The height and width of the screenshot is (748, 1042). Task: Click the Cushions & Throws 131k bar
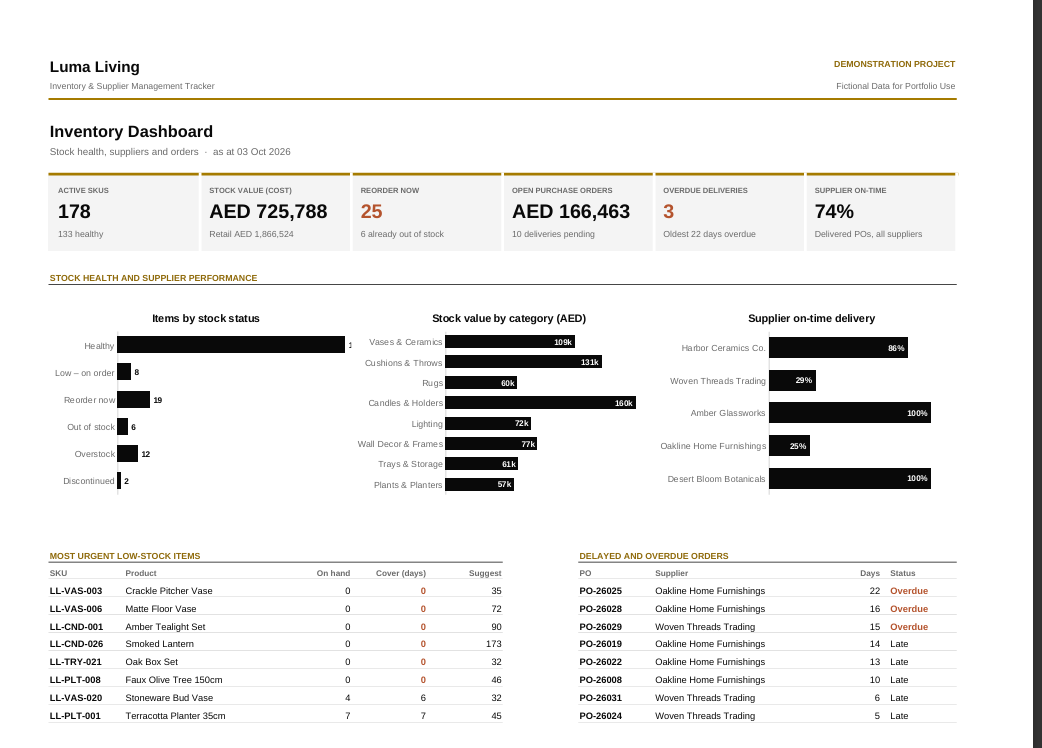click(x=523, y=362)
